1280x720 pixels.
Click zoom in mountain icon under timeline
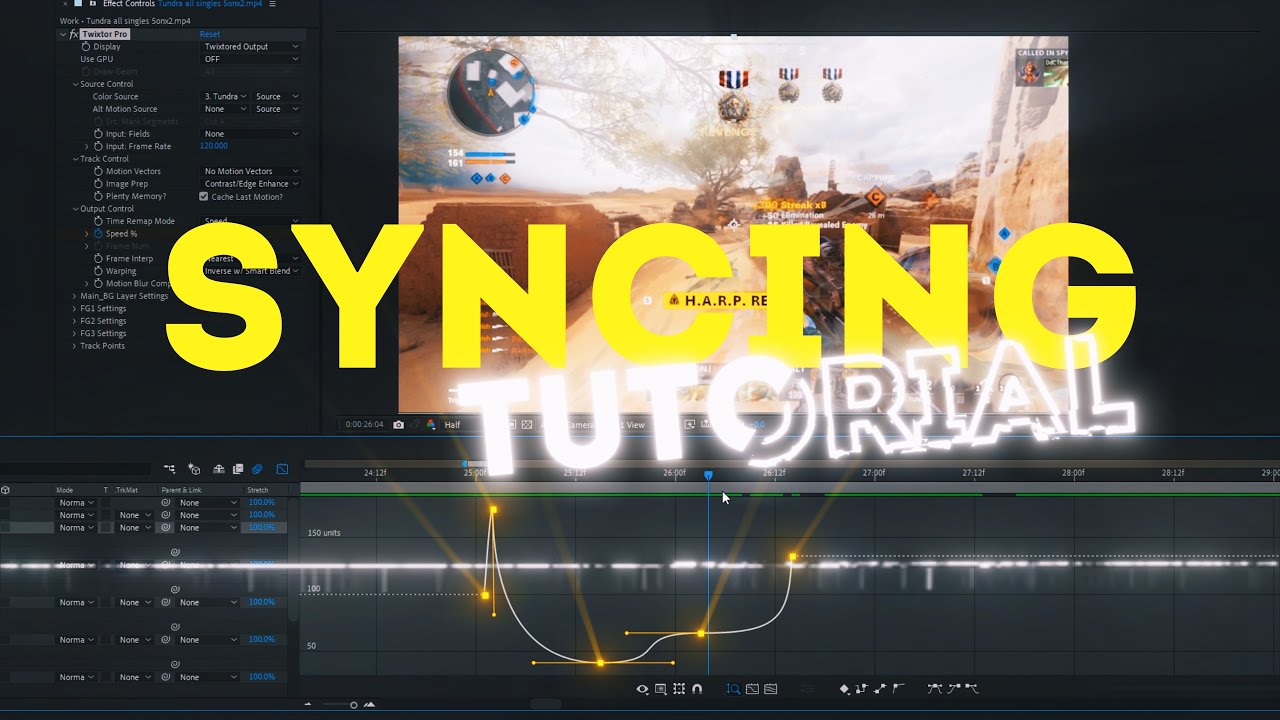(x=370, y=705)
